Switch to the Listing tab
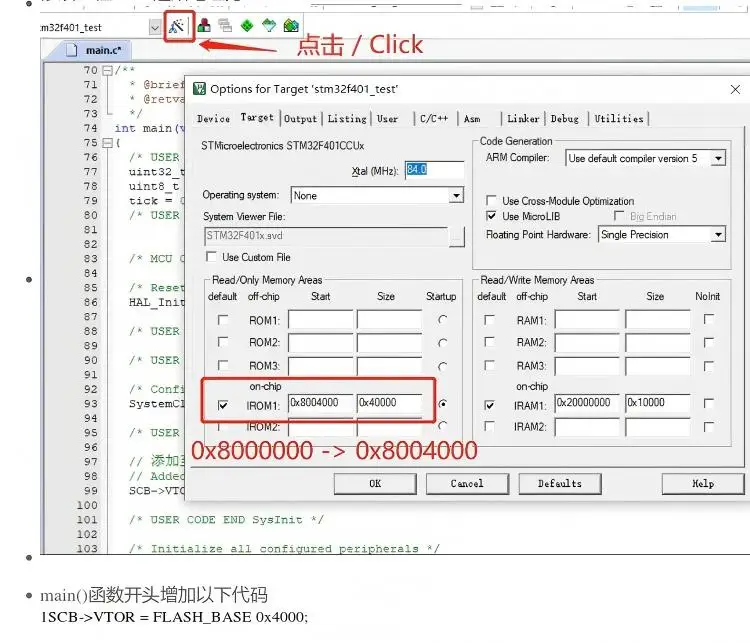Image resolution: width=750 pixels, height=643 pixels. point(347,119)
